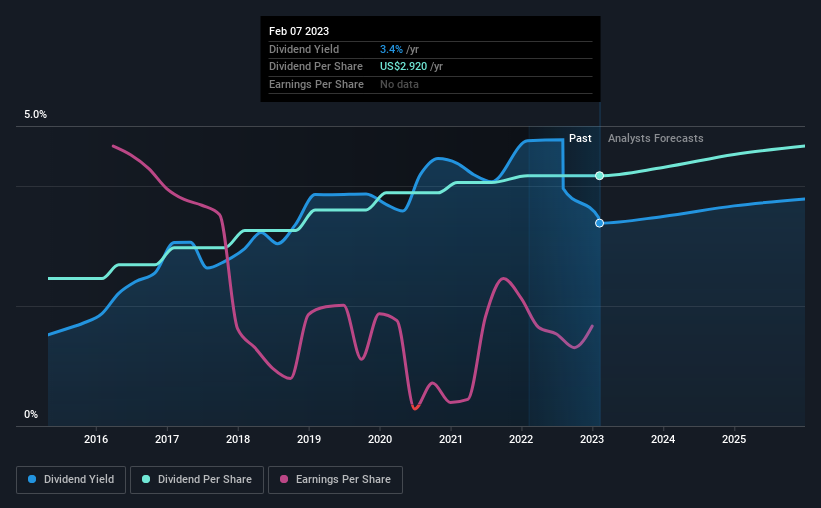
Task: Click the 0% y-axis label
Action: pyautogui.click(x=31, y=414)
